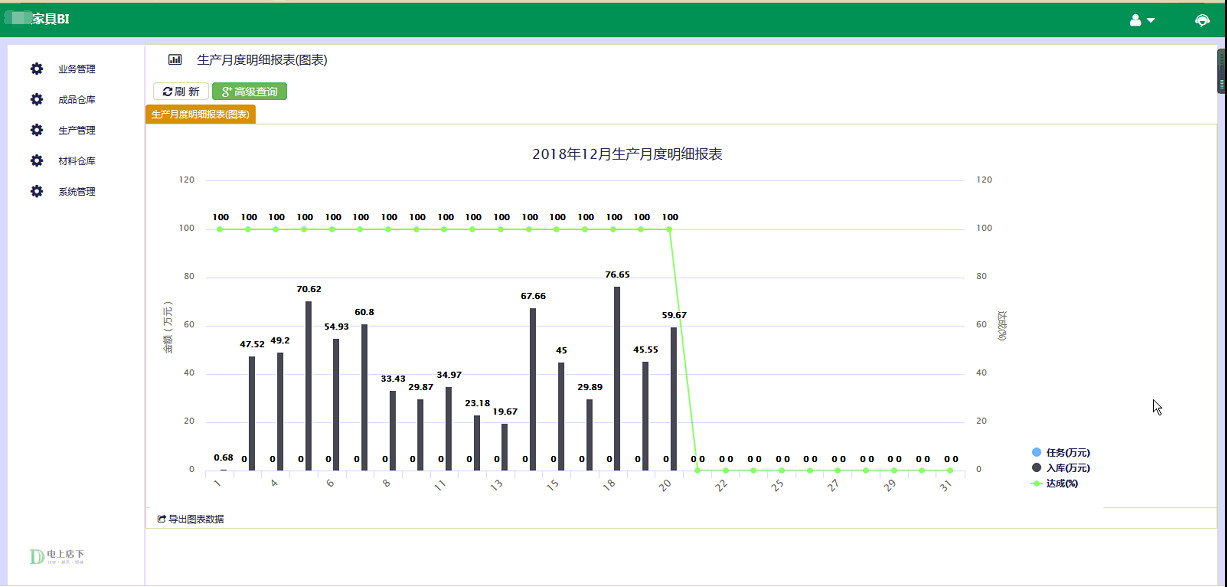Click the 电上店下 logo at sidebar bottom

(x=58, y=556)
